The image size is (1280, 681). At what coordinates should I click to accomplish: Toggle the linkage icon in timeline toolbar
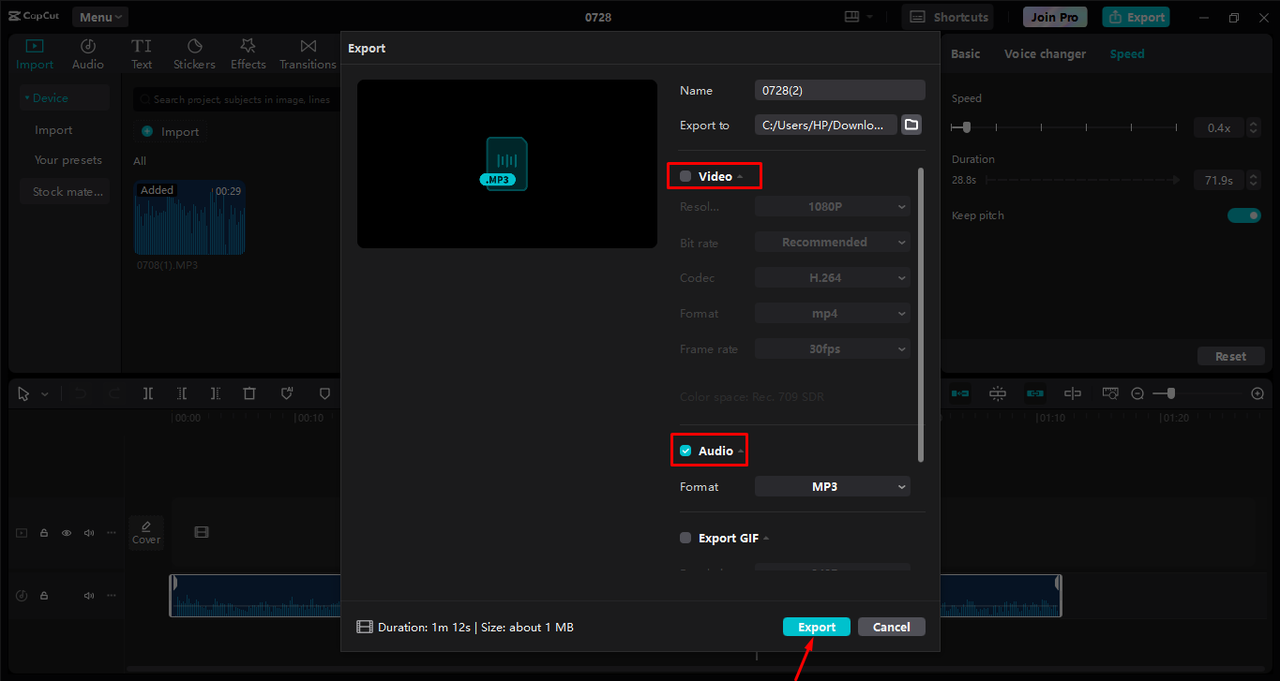[x=1035, y=394]
